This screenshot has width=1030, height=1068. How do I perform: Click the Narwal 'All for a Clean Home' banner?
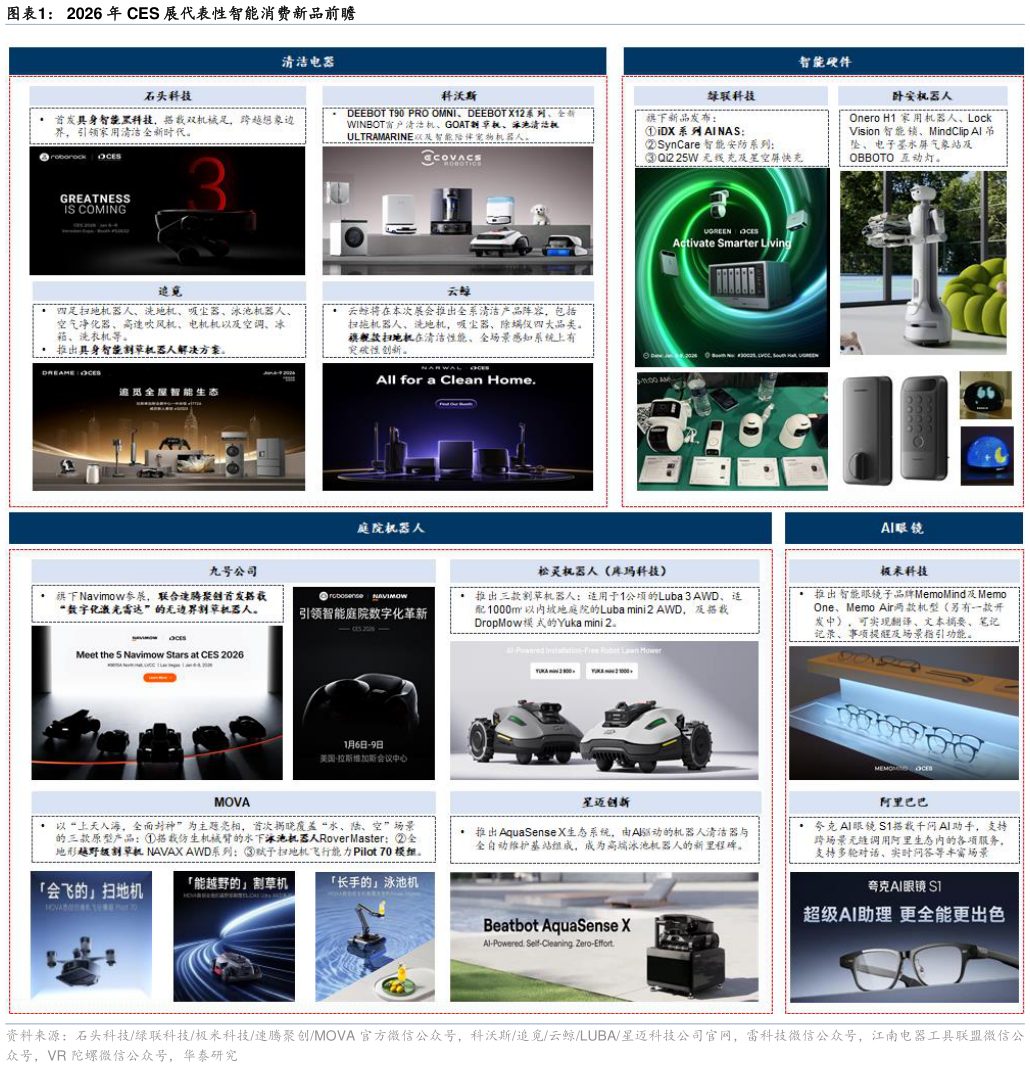(x=457, y=426)
